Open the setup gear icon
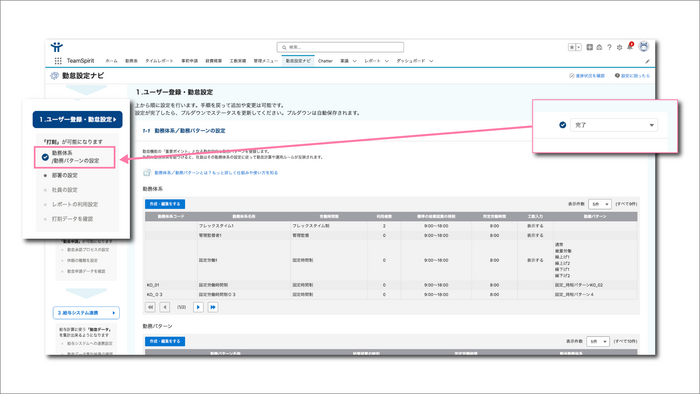The width and height of the screenshot is (700, 394). pos(619,47)
